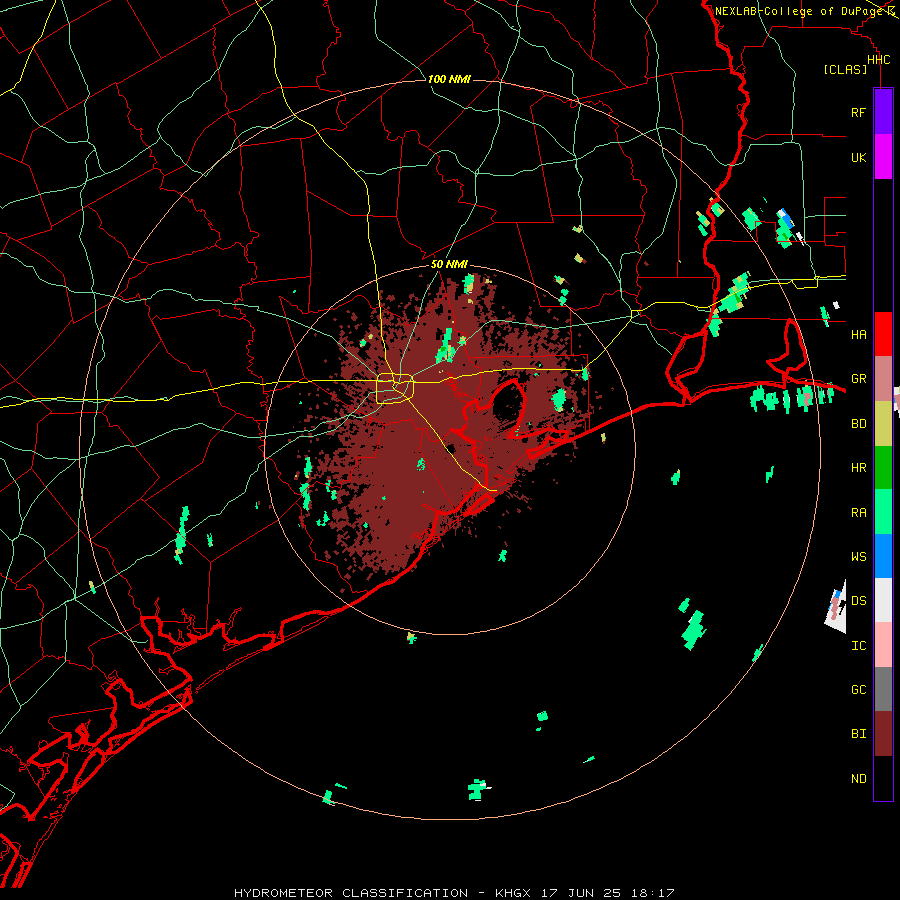Image resolution: width=900 pixels, height=900 pixels.
Task: Click the HHC product code label
Action: (878, 60)
